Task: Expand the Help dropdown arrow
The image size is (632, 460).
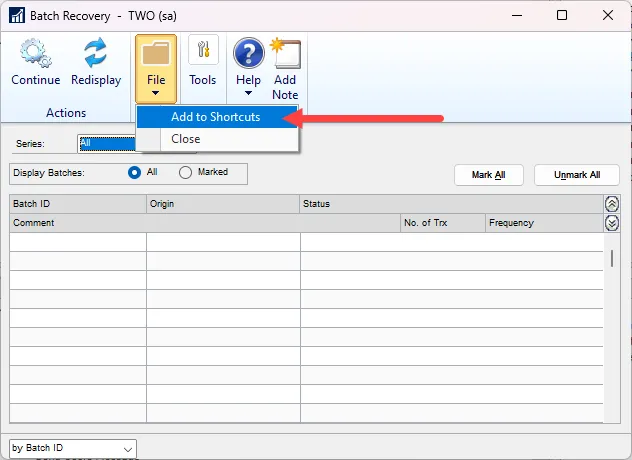Action: click(248, 94)
